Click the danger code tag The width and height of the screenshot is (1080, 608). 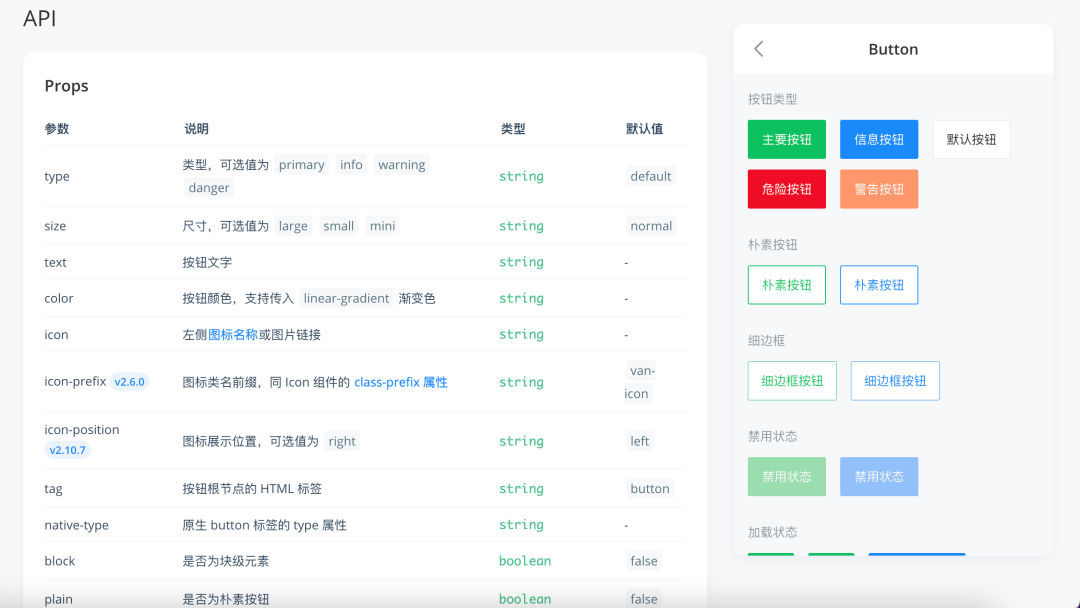coord(209,187)
